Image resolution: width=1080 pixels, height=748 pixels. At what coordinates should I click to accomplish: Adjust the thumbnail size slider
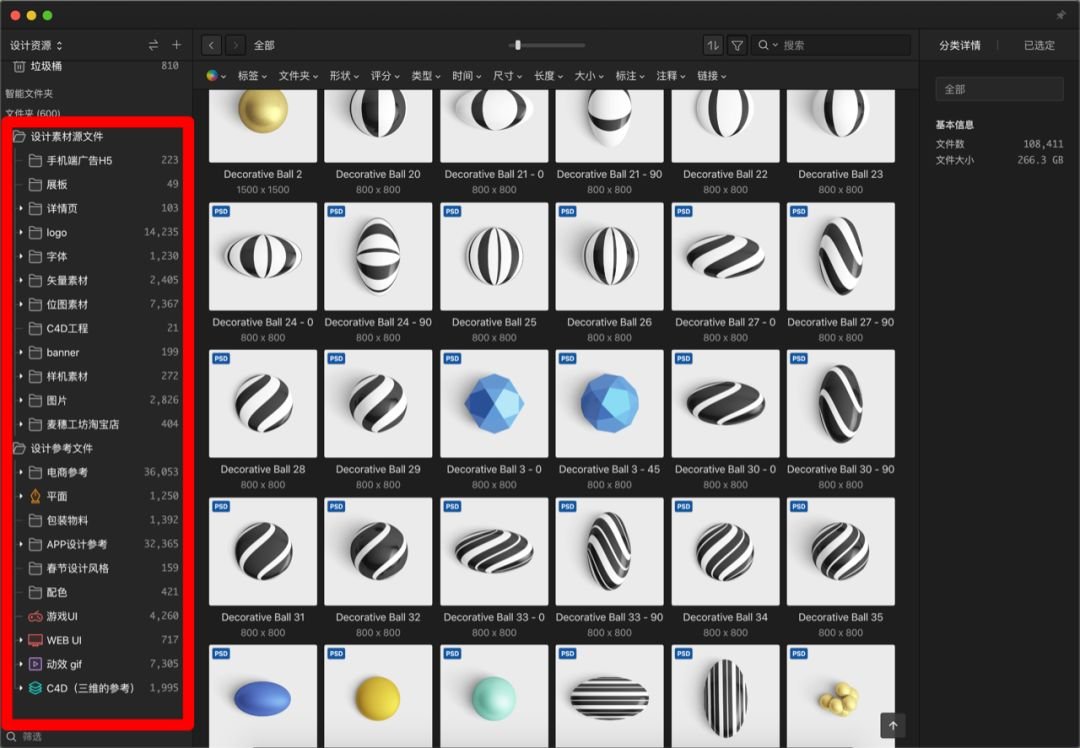(518, 45)
